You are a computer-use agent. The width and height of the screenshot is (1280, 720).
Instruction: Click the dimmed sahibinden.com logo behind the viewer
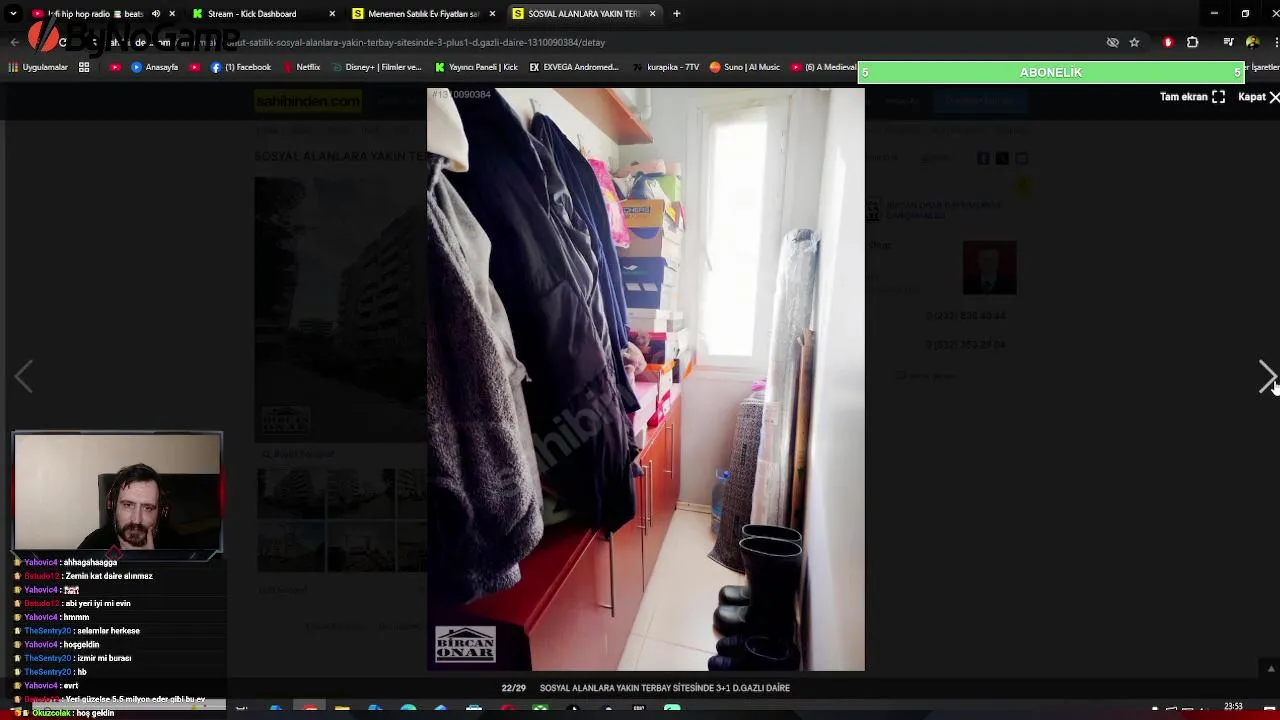(x=307, y=101)
